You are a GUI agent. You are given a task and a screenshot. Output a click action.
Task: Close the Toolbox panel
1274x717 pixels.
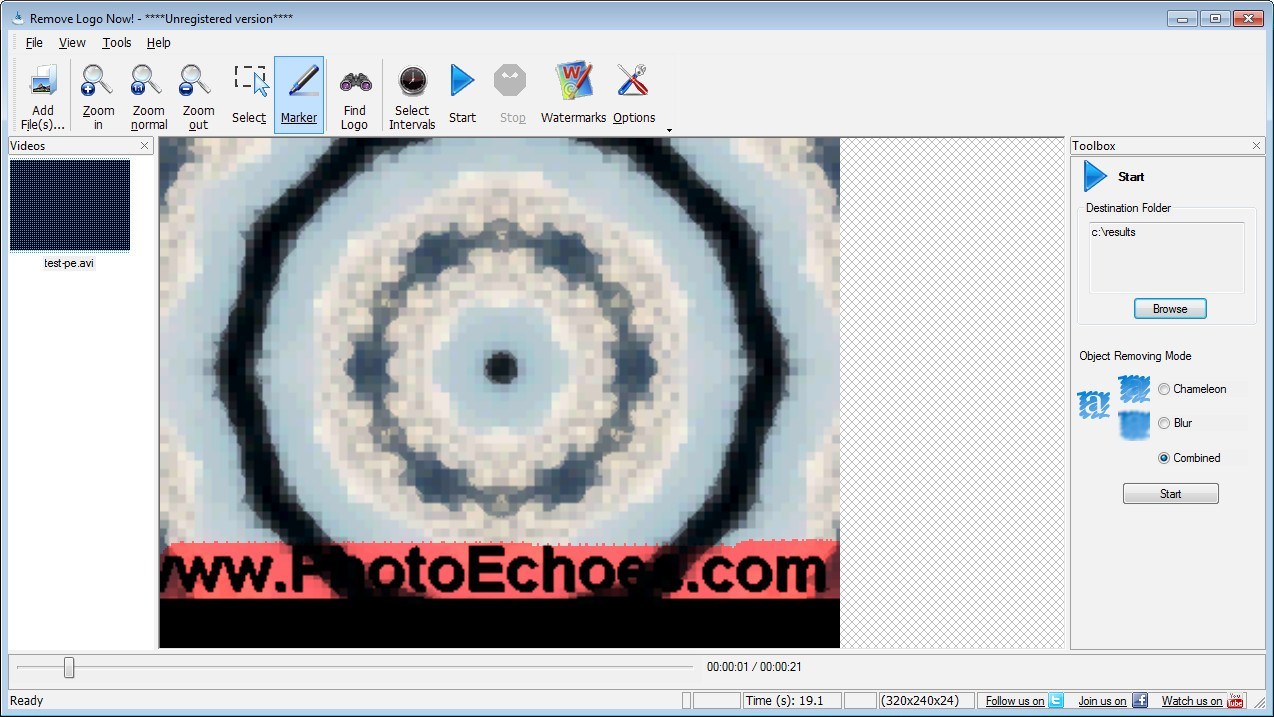pos(1257,146)
